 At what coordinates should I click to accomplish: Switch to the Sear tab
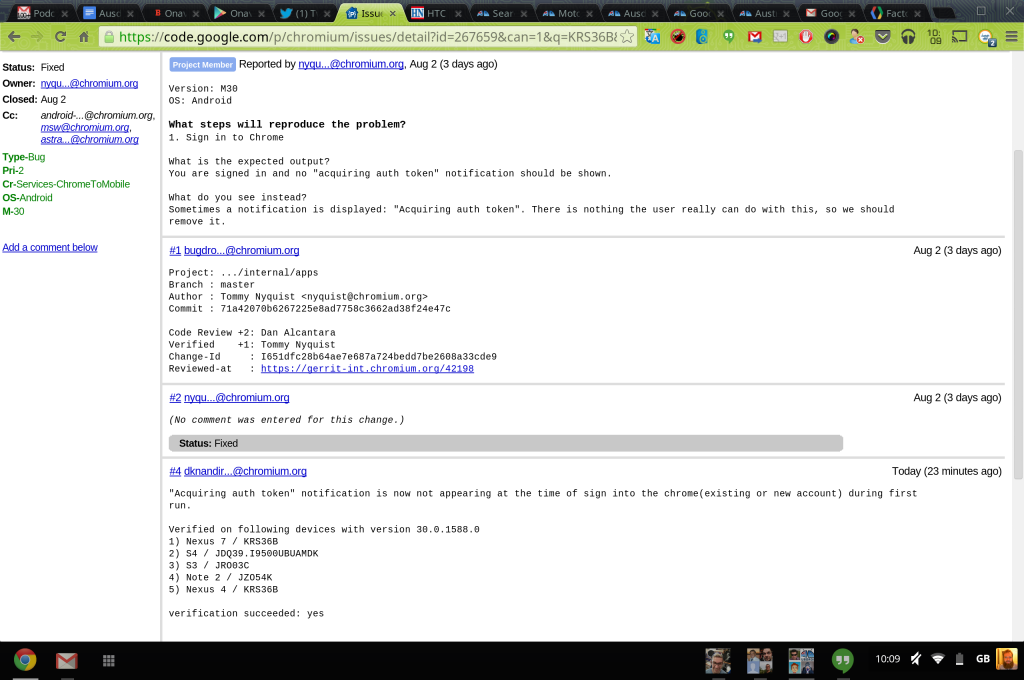pos(500,13)
